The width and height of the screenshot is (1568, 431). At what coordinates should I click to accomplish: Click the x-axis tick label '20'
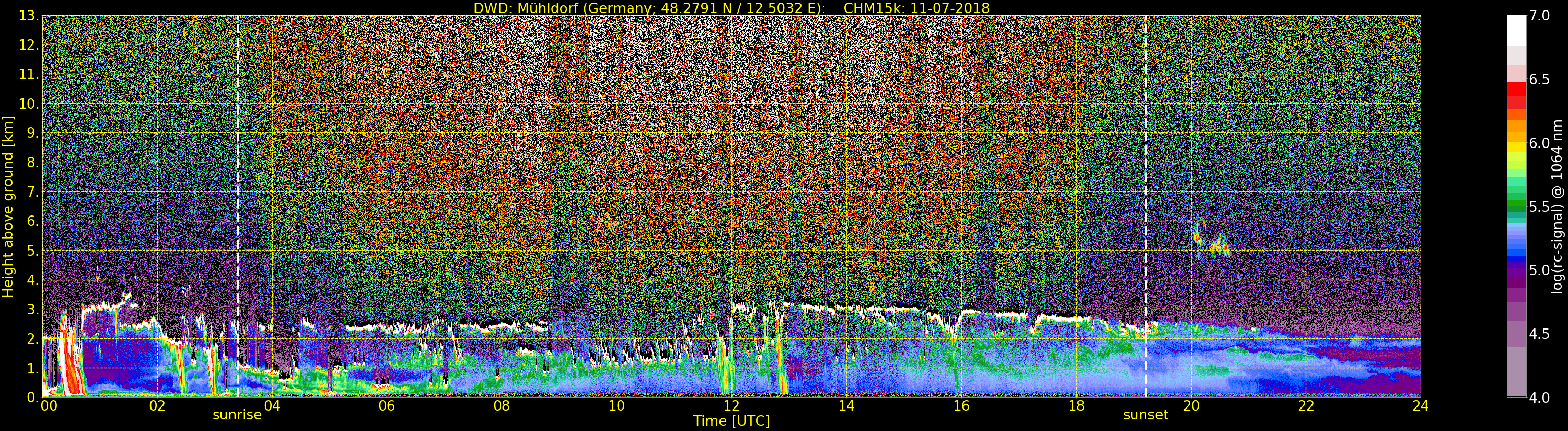1191,406
